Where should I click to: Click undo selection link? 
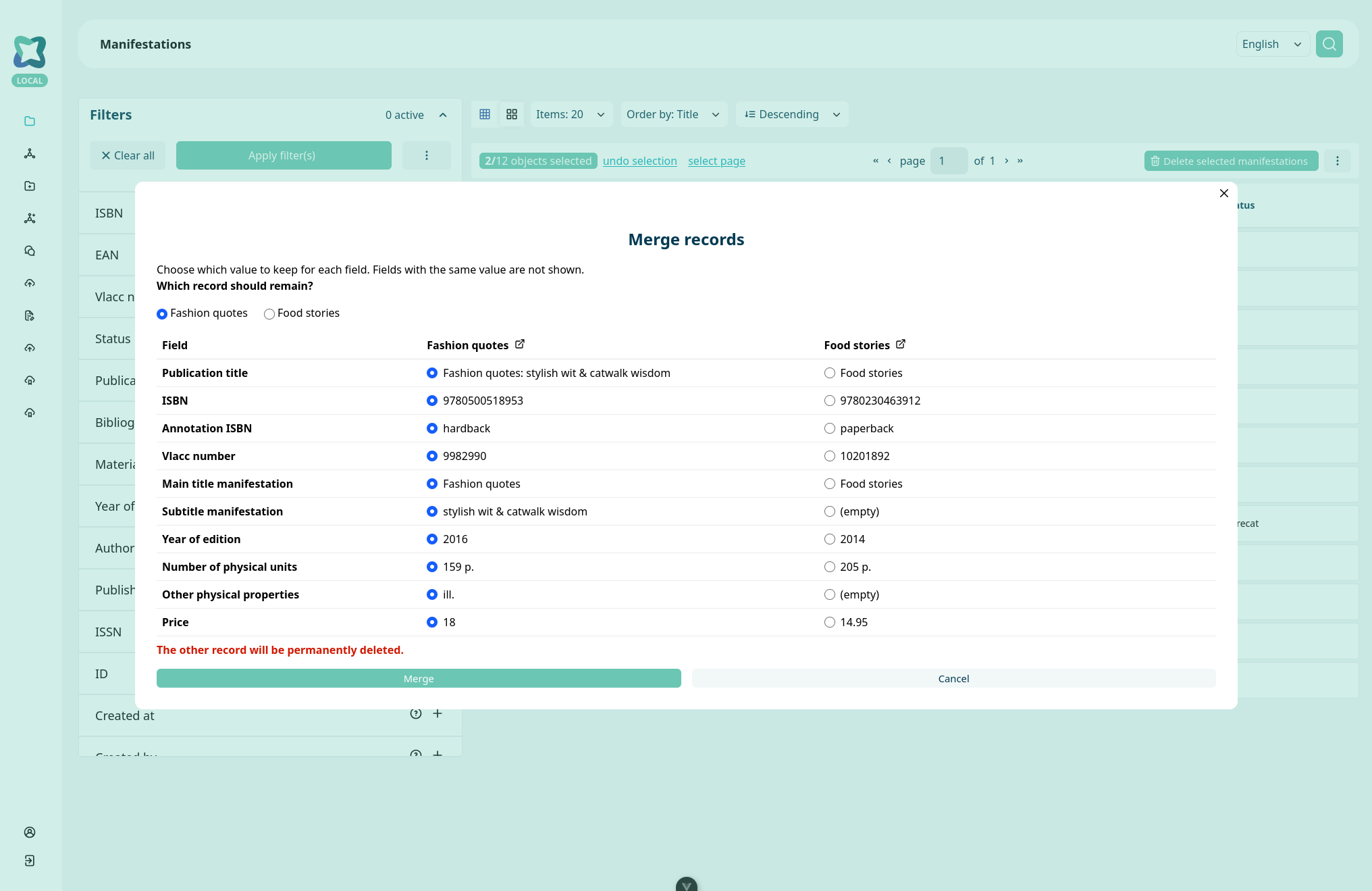639,161
